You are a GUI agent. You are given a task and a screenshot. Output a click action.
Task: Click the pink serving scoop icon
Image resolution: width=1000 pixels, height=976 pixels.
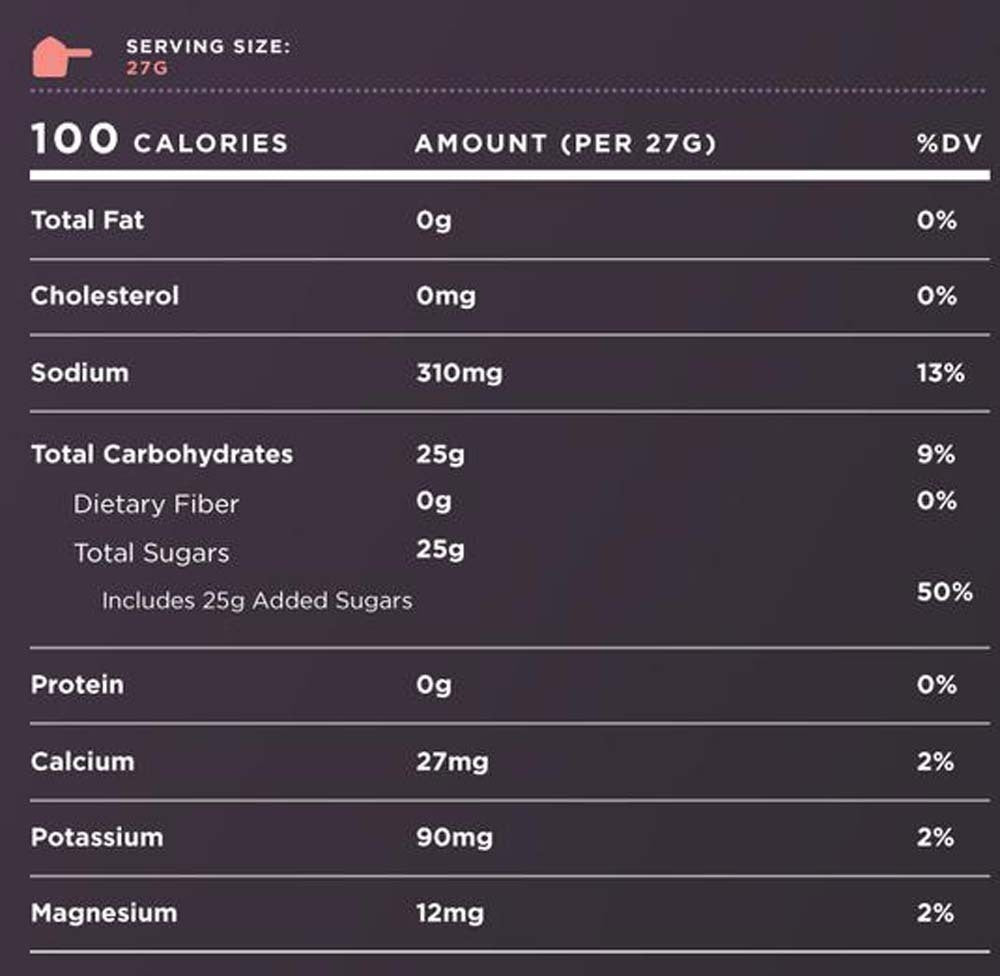[x=61, y=56]
